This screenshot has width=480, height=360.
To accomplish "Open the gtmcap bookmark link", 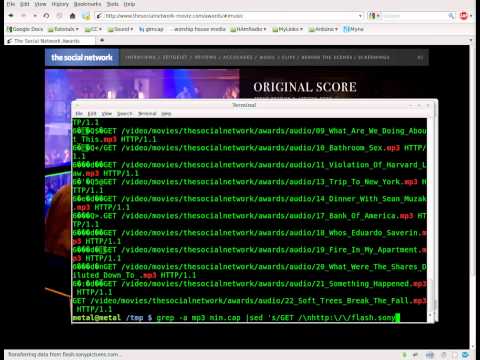I will point(151,29).
